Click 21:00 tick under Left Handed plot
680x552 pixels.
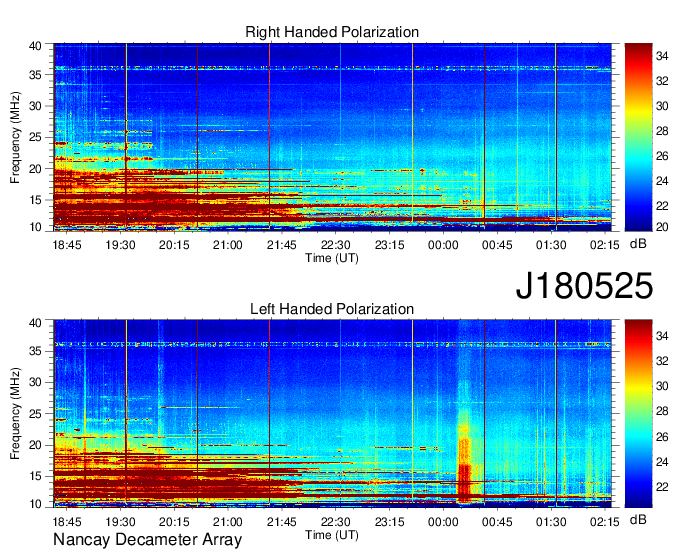[228, 522]
